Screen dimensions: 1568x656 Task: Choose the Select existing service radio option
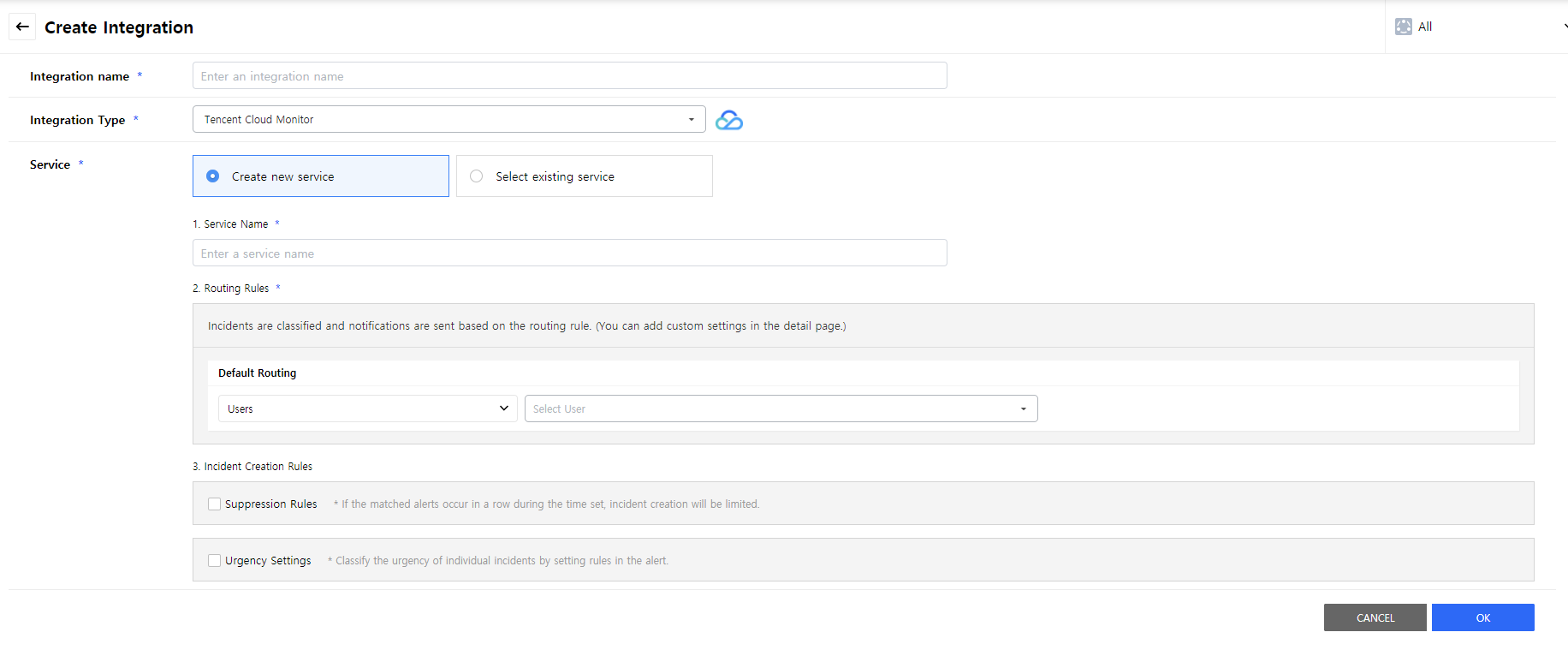[x=477, y=176]
